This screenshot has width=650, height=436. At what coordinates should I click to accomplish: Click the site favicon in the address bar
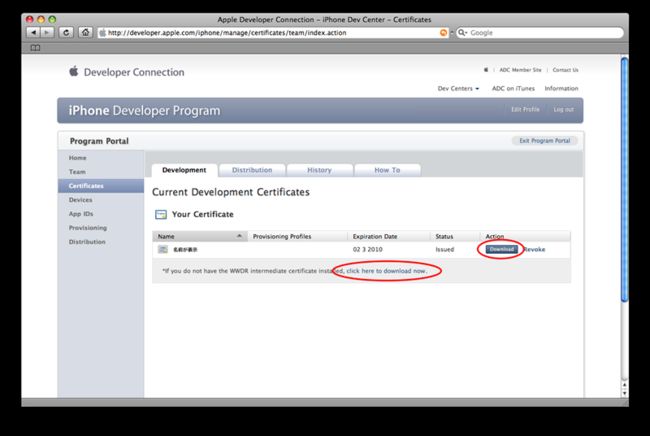coord(102,33)
